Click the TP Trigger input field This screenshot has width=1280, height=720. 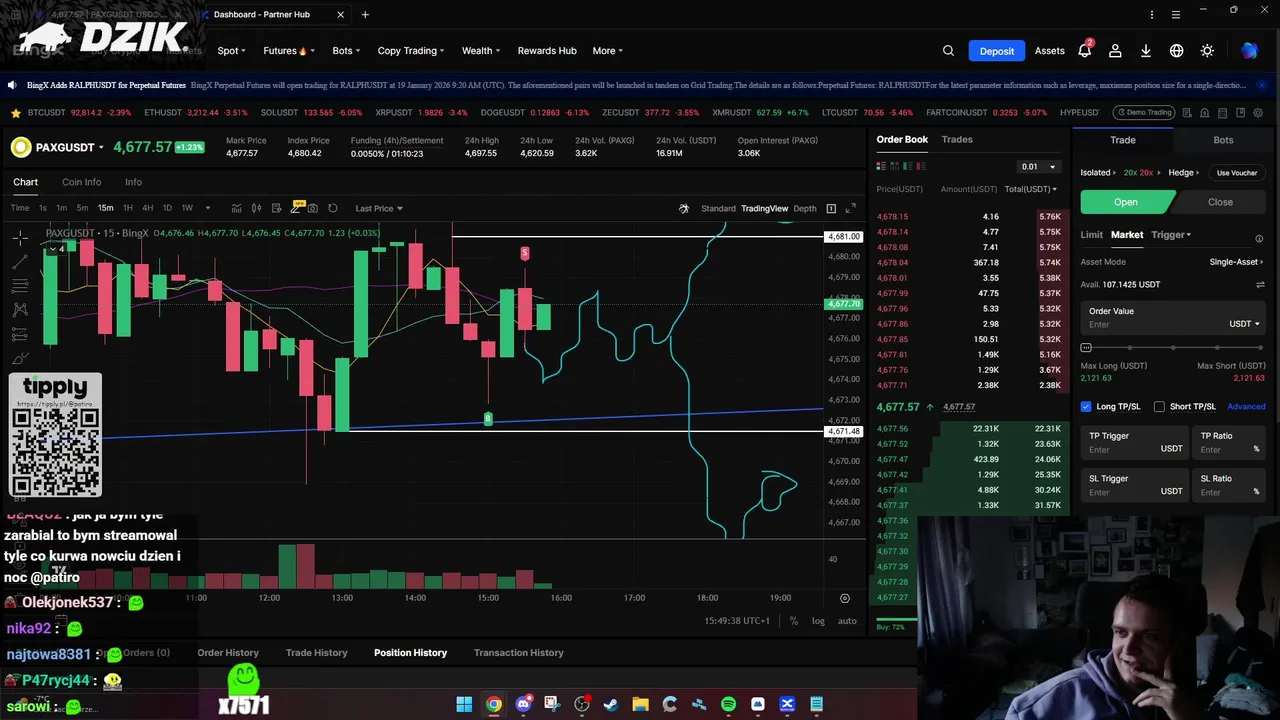(x=1135, y=443)
